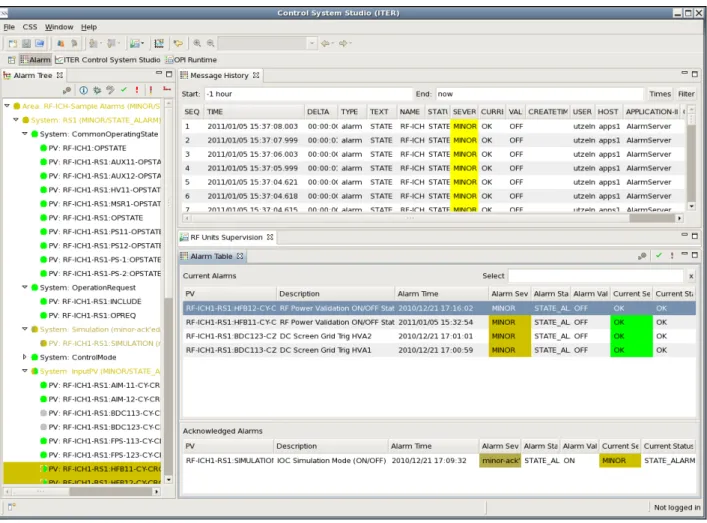
Task: Expand System ControlMode node
Action: (x=25, y=357)
